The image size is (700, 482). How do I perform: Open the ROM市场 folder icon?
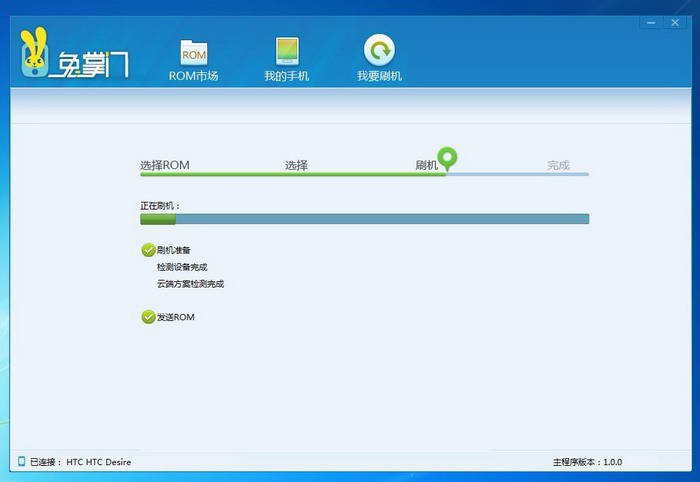pyautogui.click(x=194, y=53)
